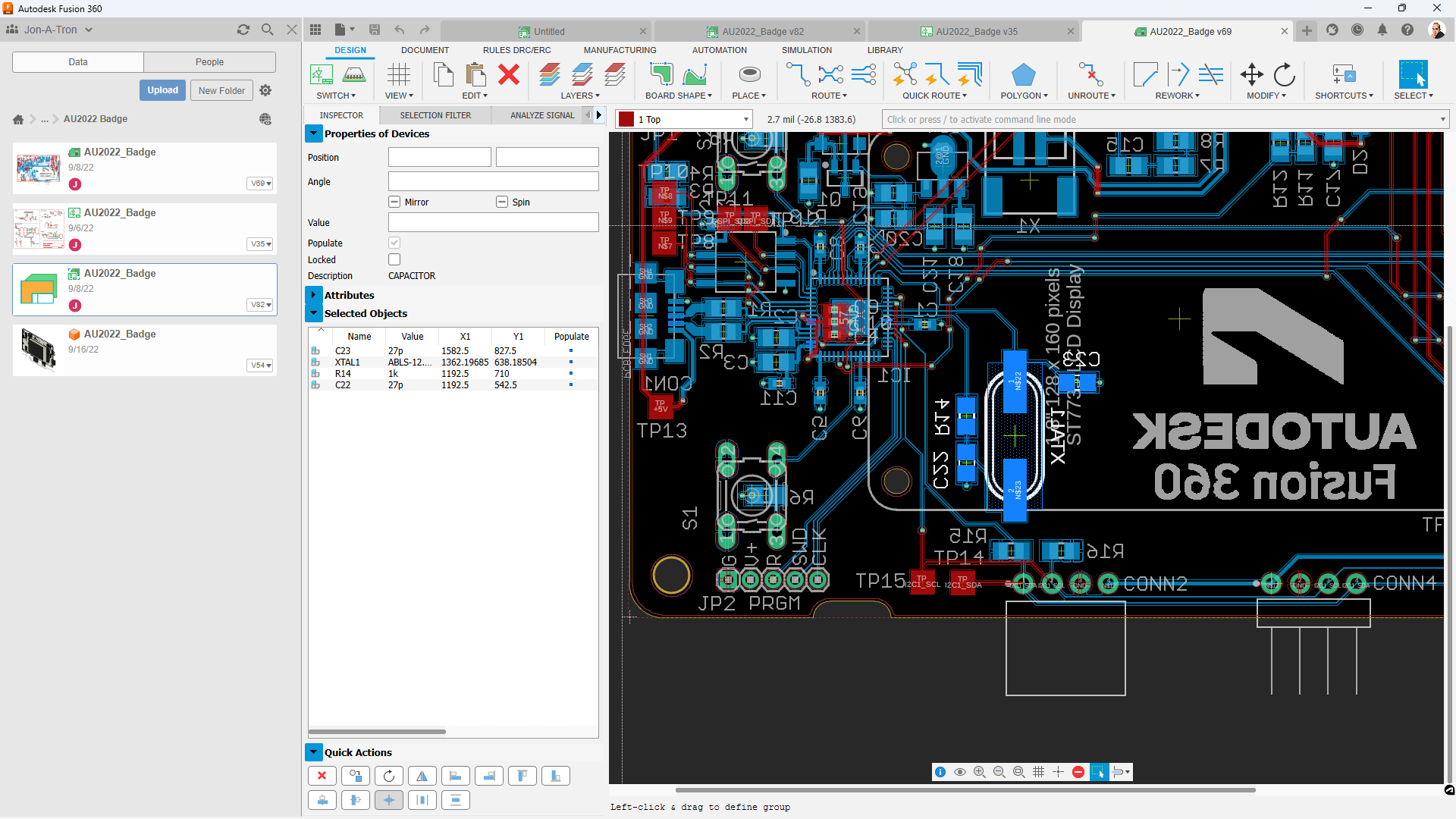Click the New Folder button
1456x819 pixels.
pos(221,90)
